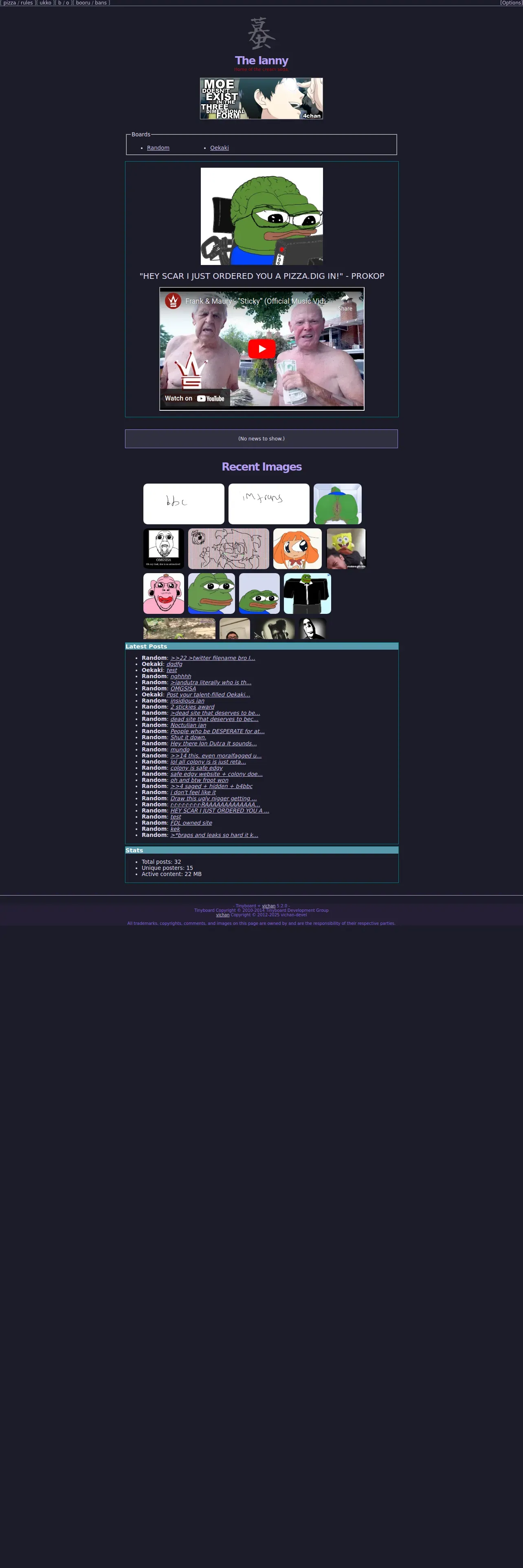Open the pink sketch drawing thumbnail
Viewport: 523px width, 1568px height.
tap(229, 548)
